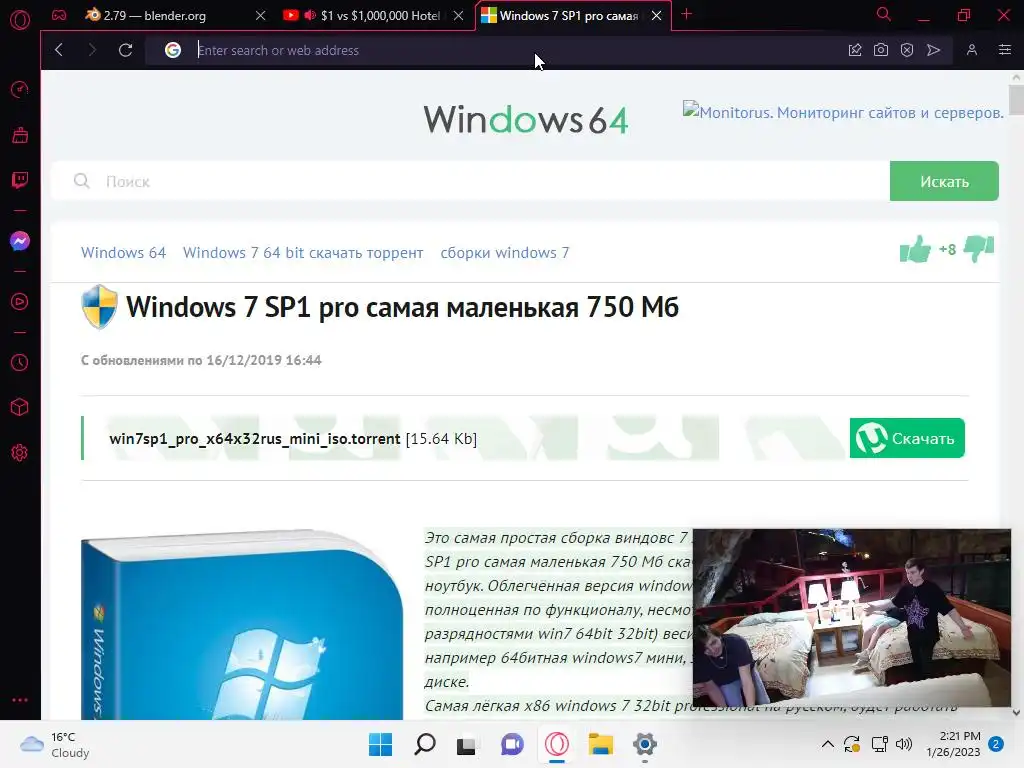Viewport: 1024px width, 768px height.
Task: Open сборки windows 7 link
Action: (x=505, y=253)
